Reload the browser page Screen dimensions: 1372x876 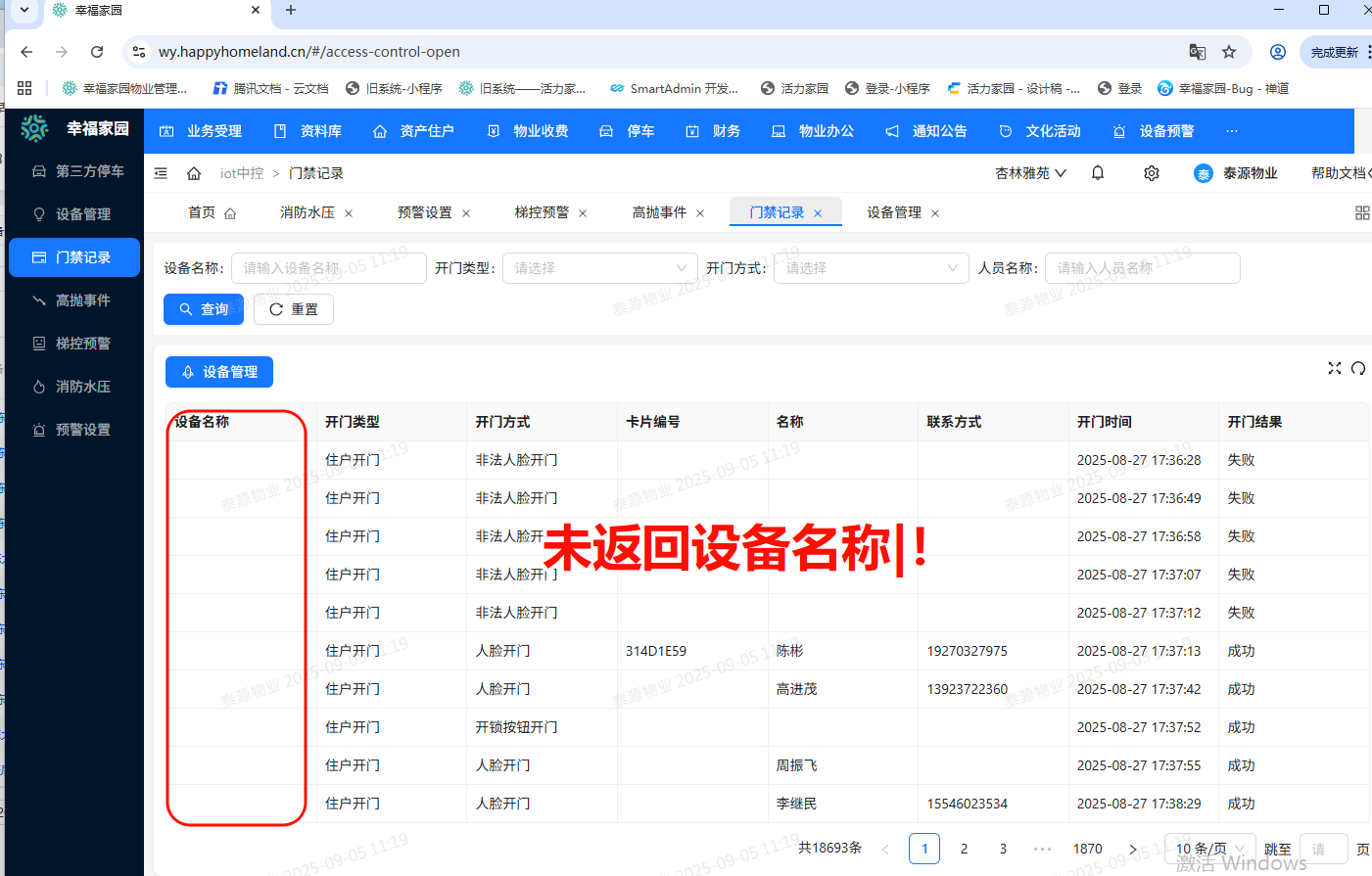pos(97,52)
